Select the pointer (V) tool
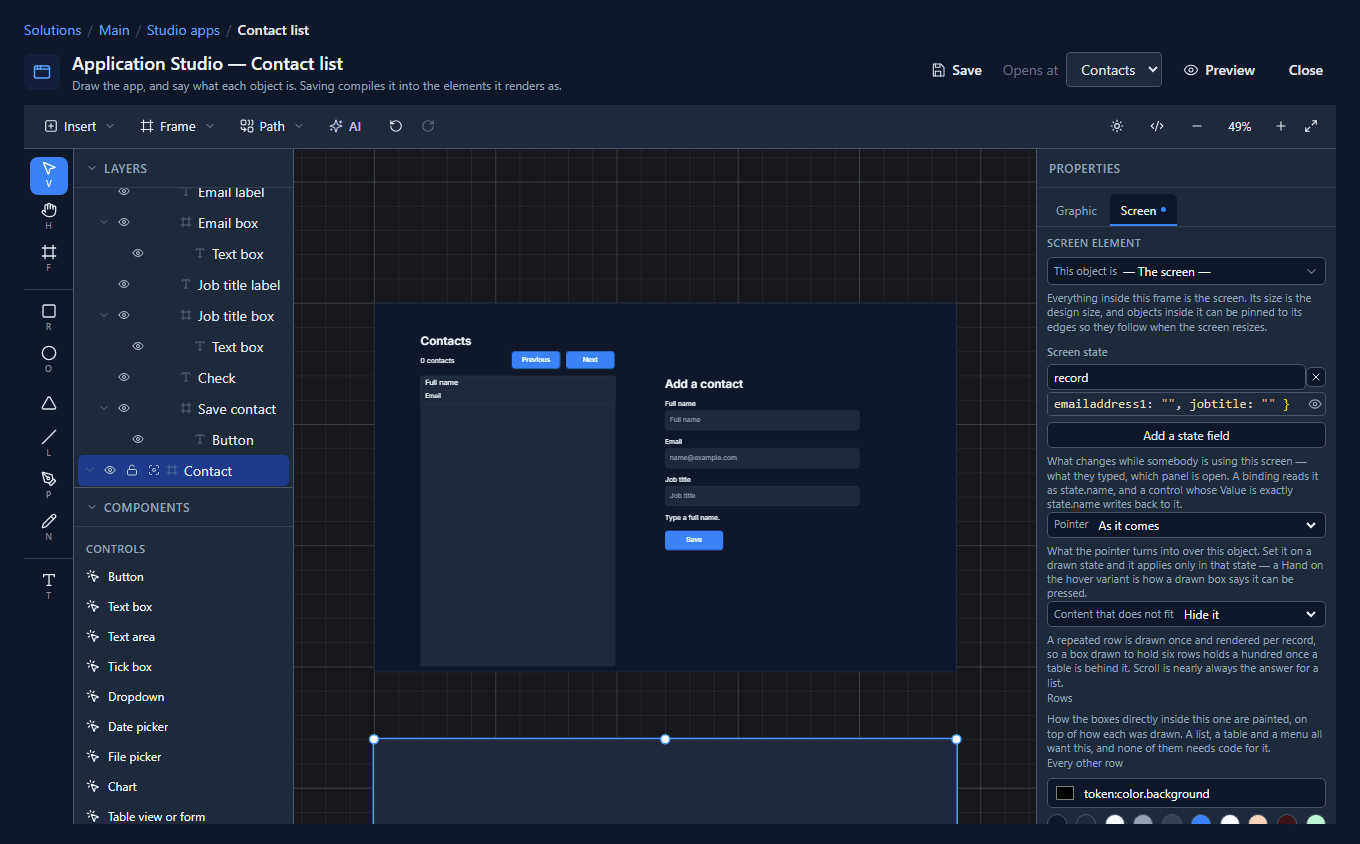Viewport: 1360px width, 844px height. [x=49, y=175]
